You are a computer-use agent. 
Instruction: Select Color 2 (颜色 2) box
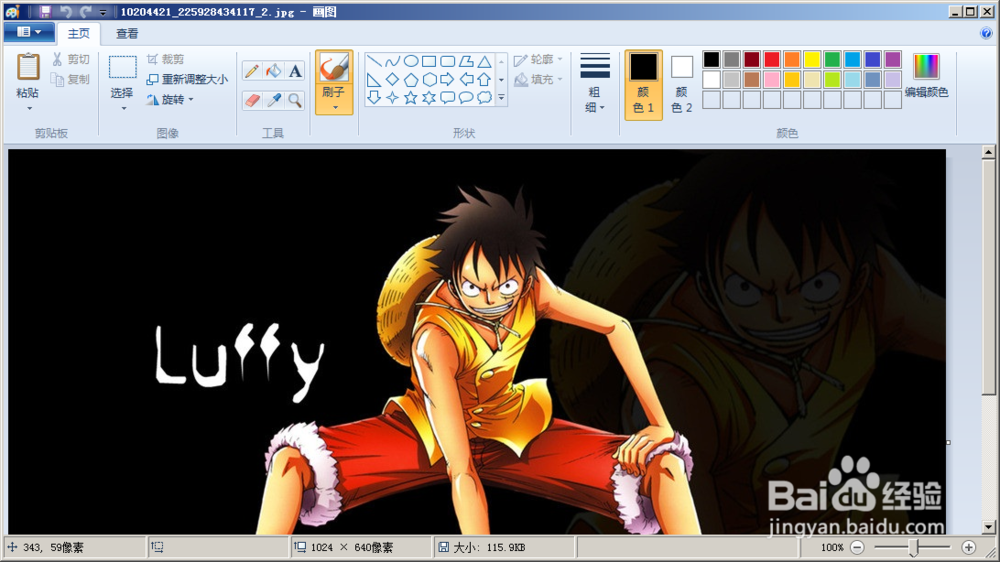[x=681, y=84]
